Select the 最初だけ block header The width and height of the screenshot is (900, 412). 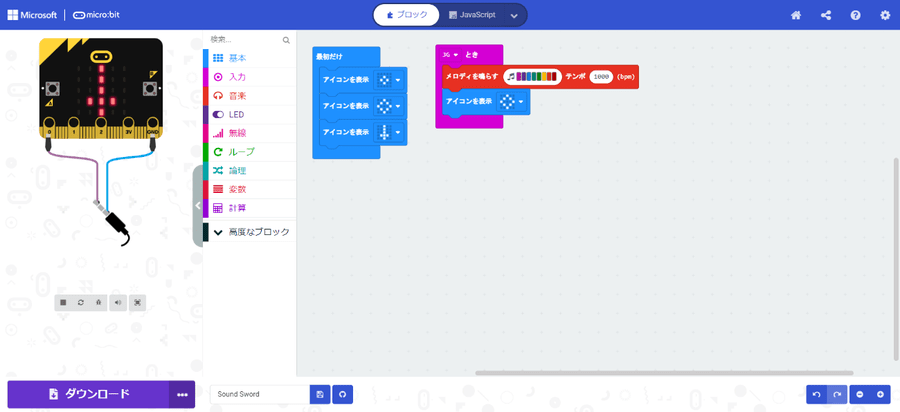(329, 56)
